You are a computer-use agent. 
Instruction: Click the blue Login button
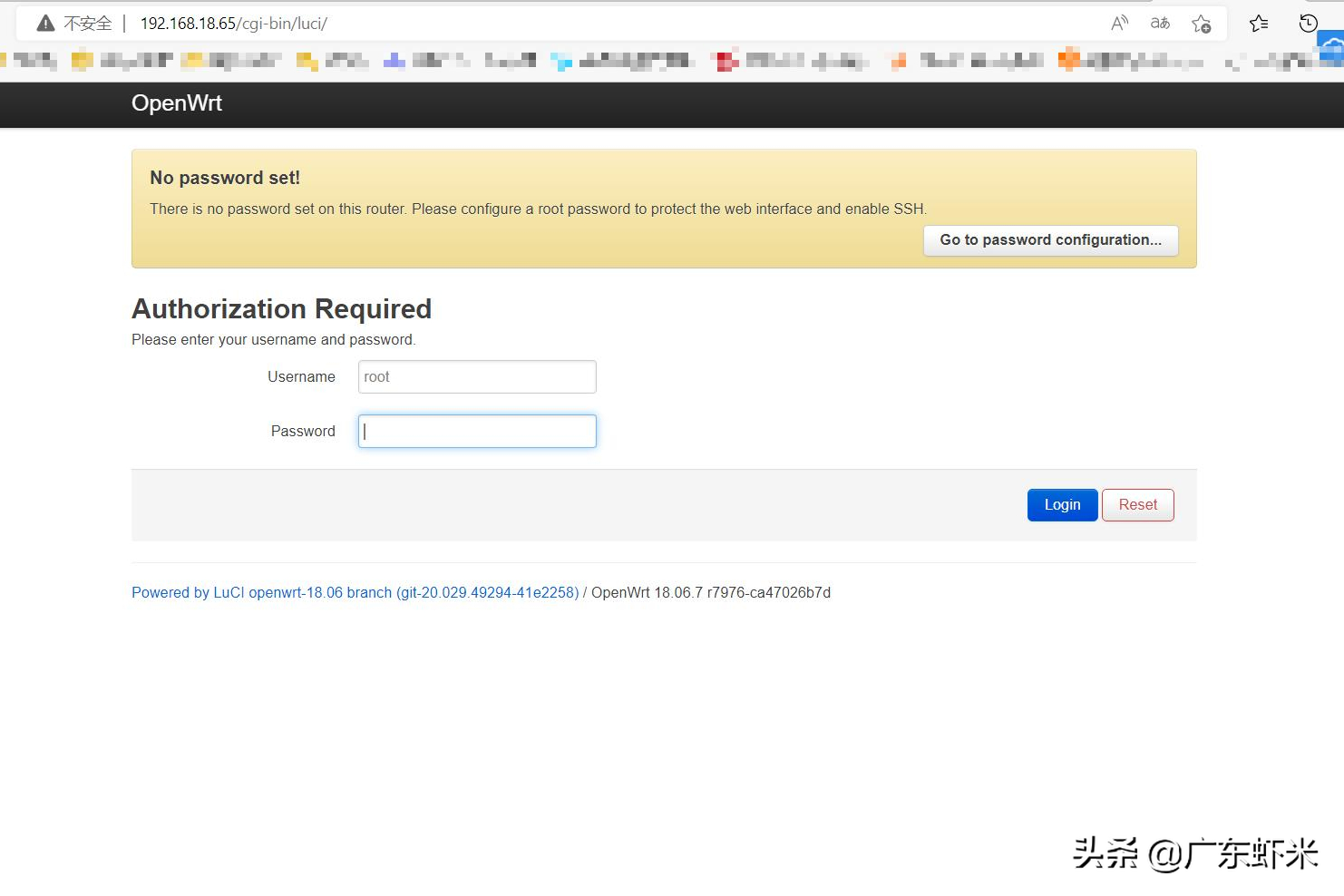click(1062, 505)
